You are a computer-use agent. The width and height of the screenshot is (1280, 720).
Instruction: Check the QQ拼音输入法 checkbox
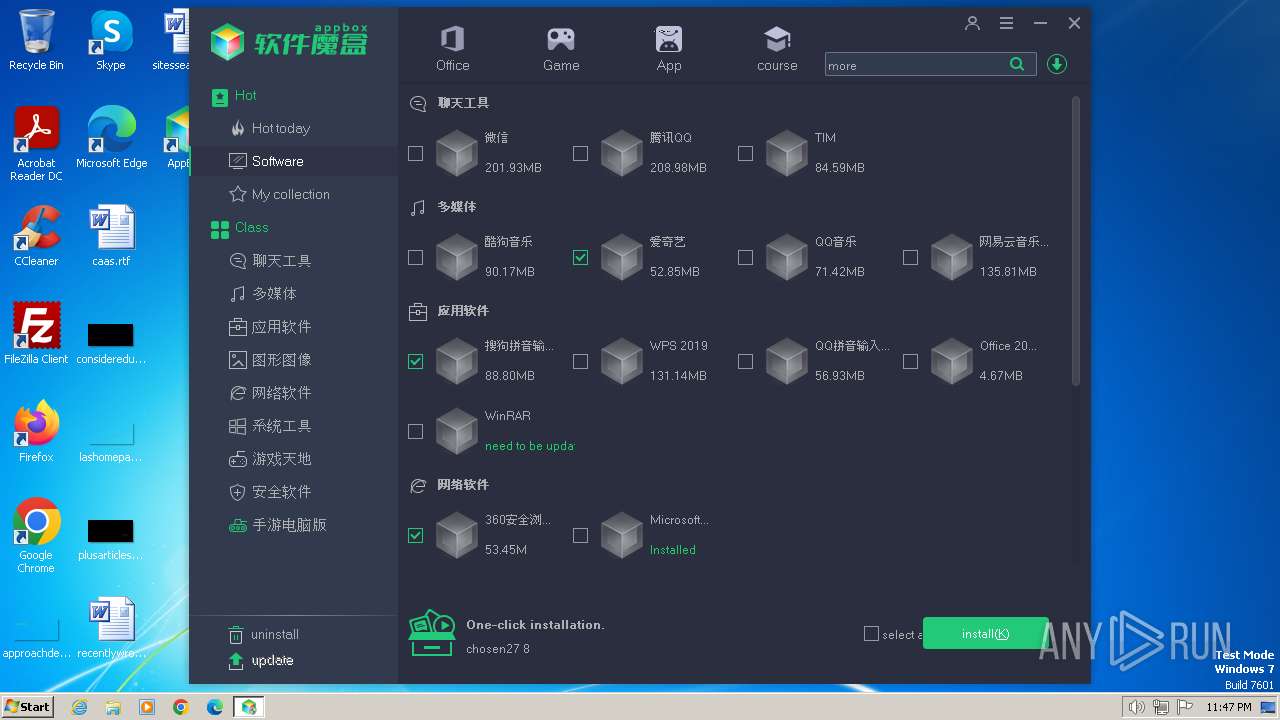[x=745, y=362]
